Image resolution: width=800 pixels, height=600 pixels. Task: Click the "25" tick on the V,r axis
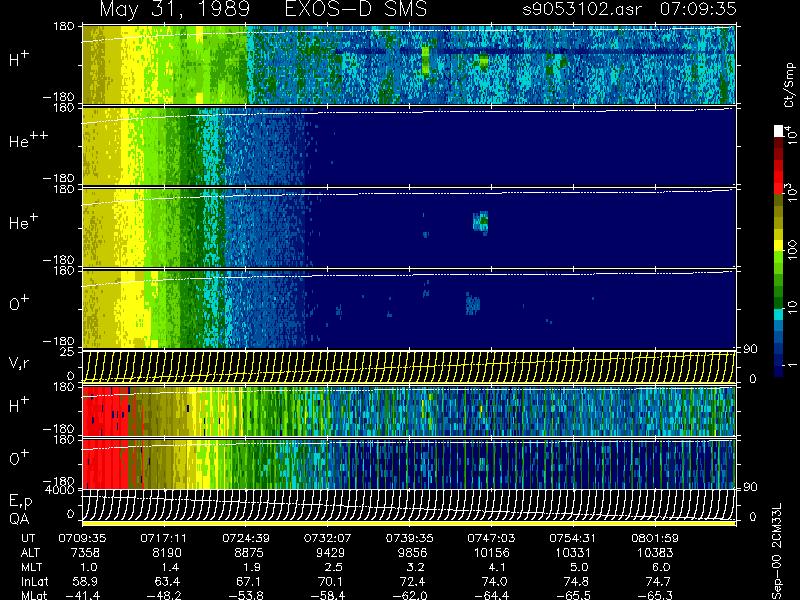coord(68,352)
